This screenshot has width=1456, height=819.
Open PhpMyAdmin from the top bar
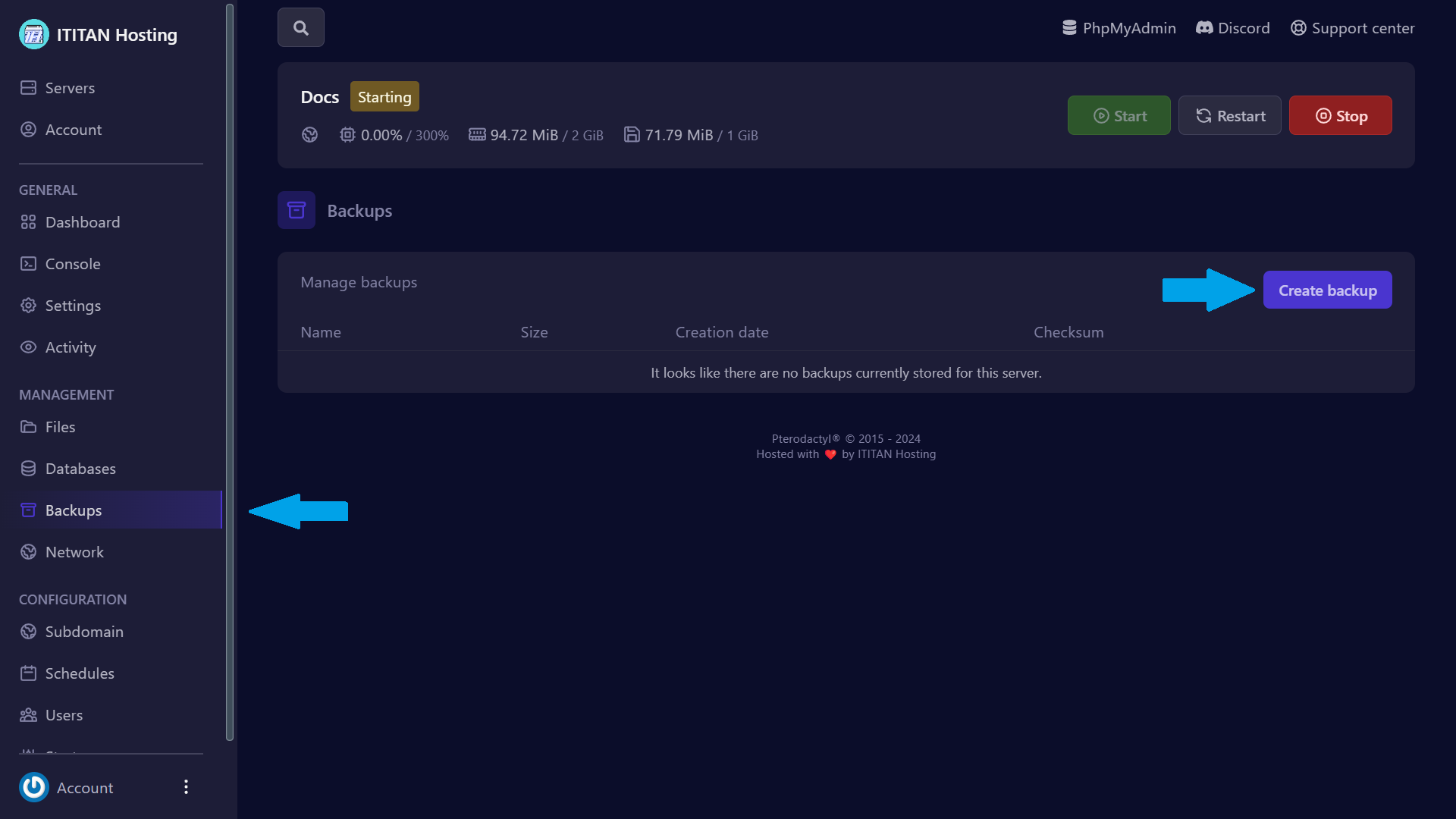[x=1119, y=28]
